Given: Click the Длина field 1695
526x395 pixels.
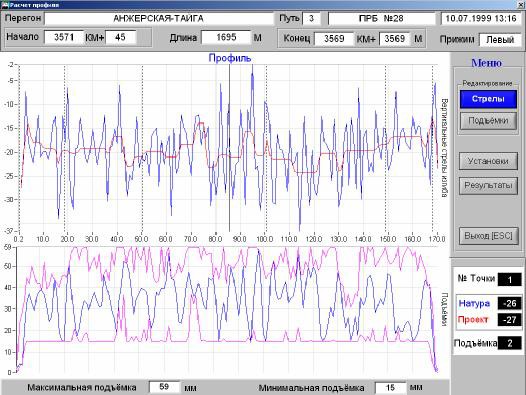Looking at the screenshot, I should [x=226, y=37].
